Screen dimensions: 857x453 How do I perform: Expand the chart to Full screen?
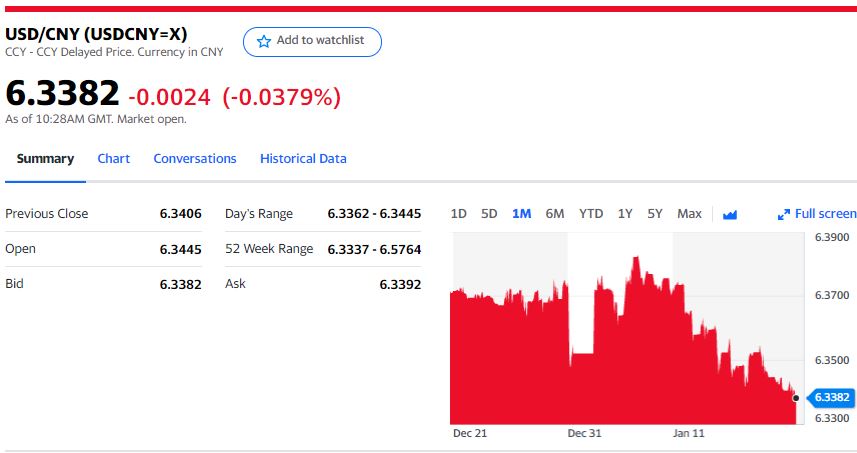[x=817, y=213]
